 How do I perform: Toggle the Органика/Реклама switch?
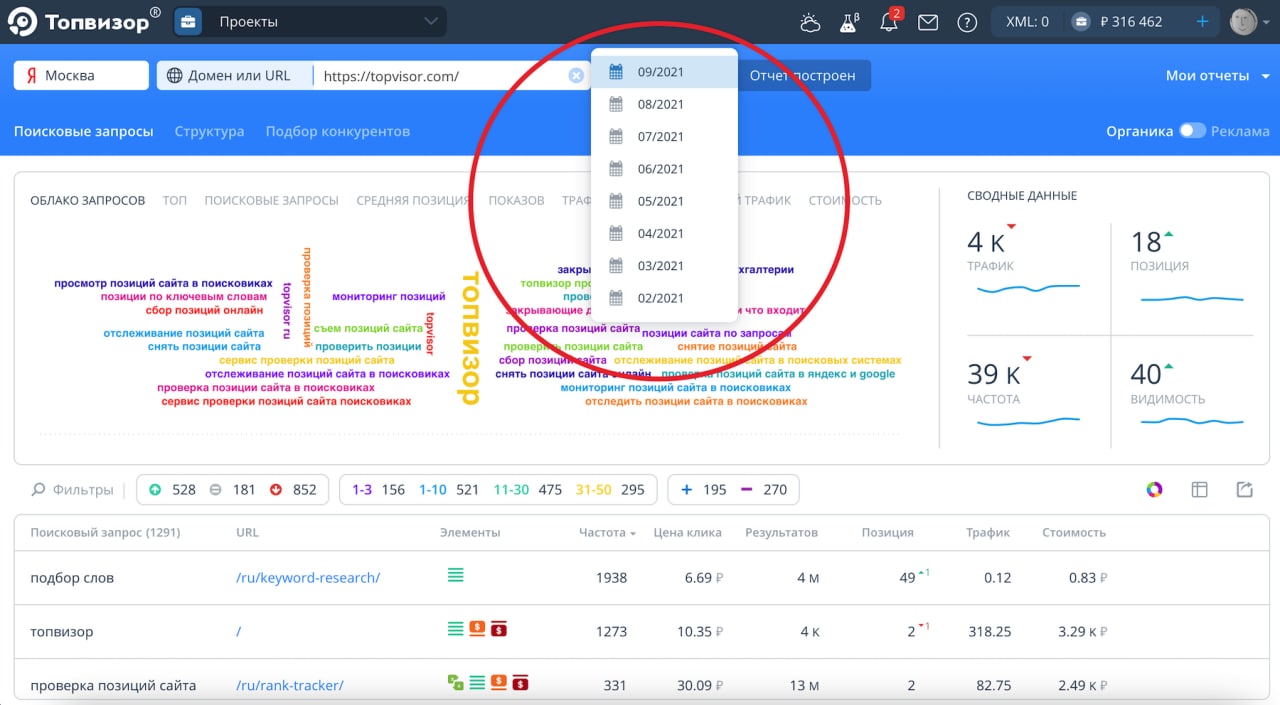(1191, 131)
